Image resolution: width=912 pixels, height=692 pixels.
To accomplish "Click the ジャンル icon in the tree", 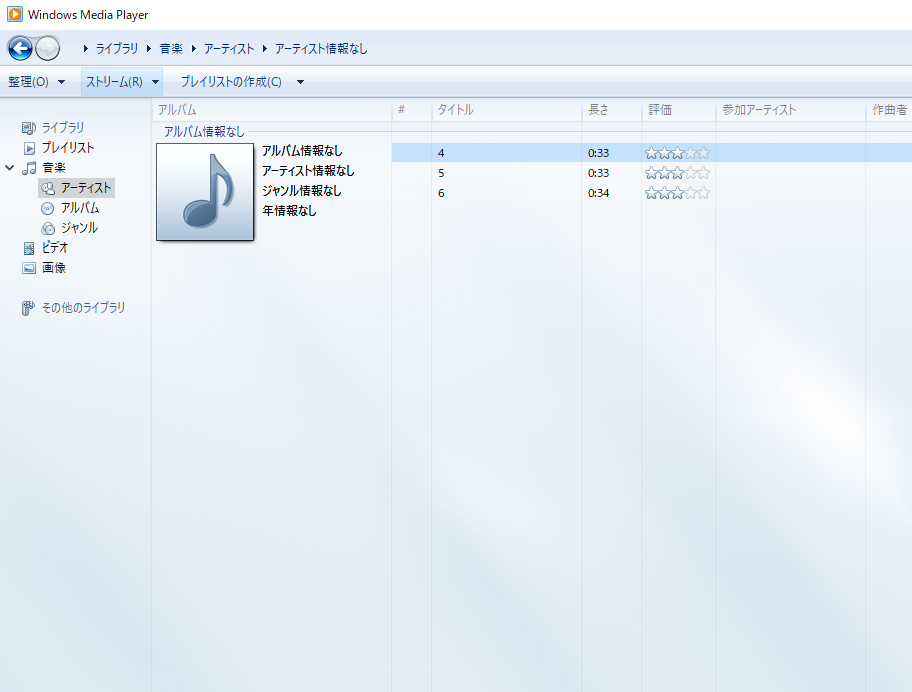I will 48,228.
